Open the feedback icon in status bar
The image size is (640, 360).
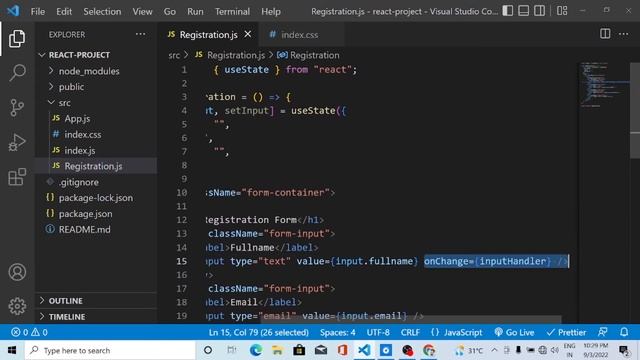point(602,332)
